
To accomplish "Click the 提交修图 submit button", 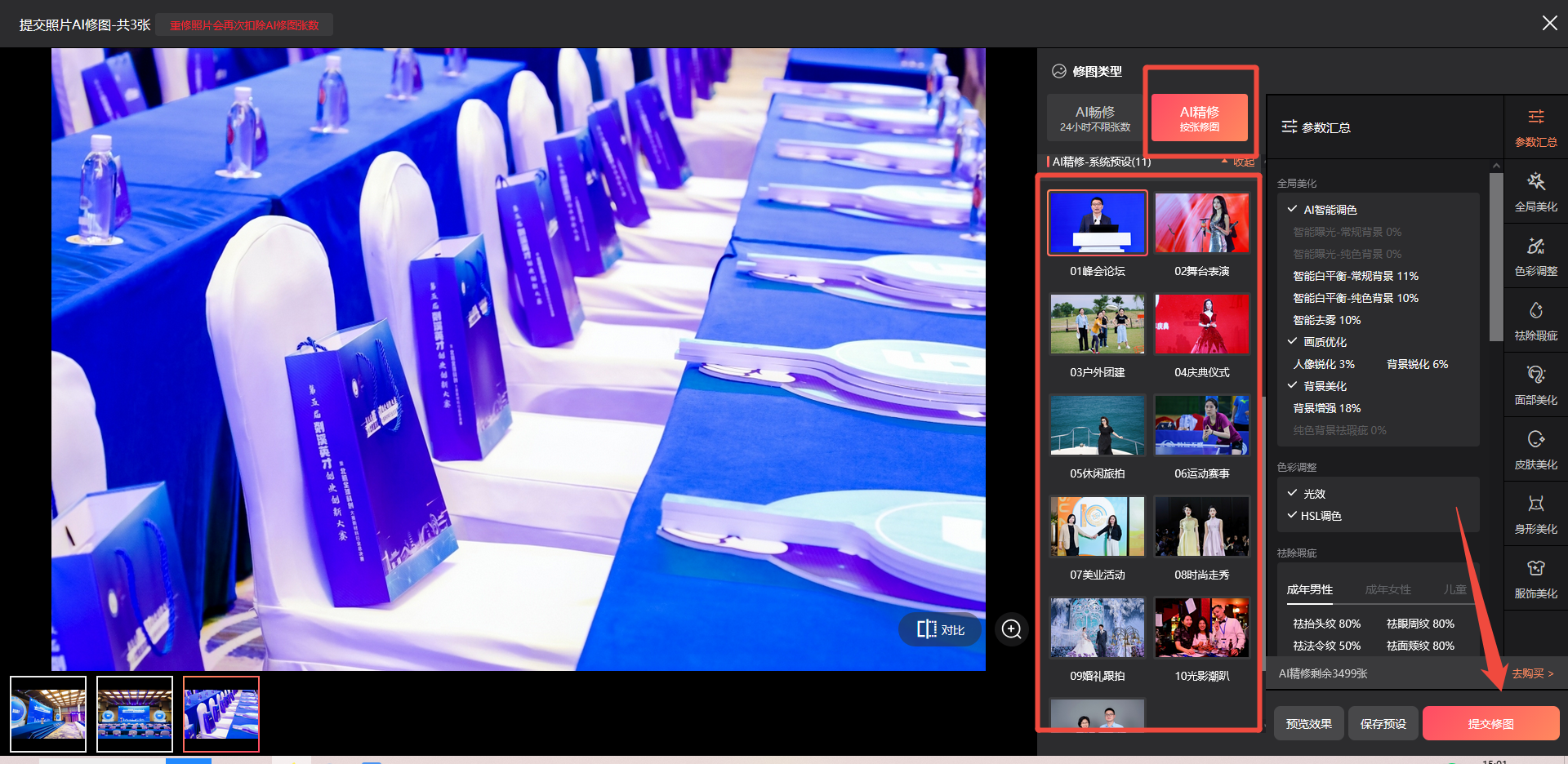I will [x=1490, y=724].
